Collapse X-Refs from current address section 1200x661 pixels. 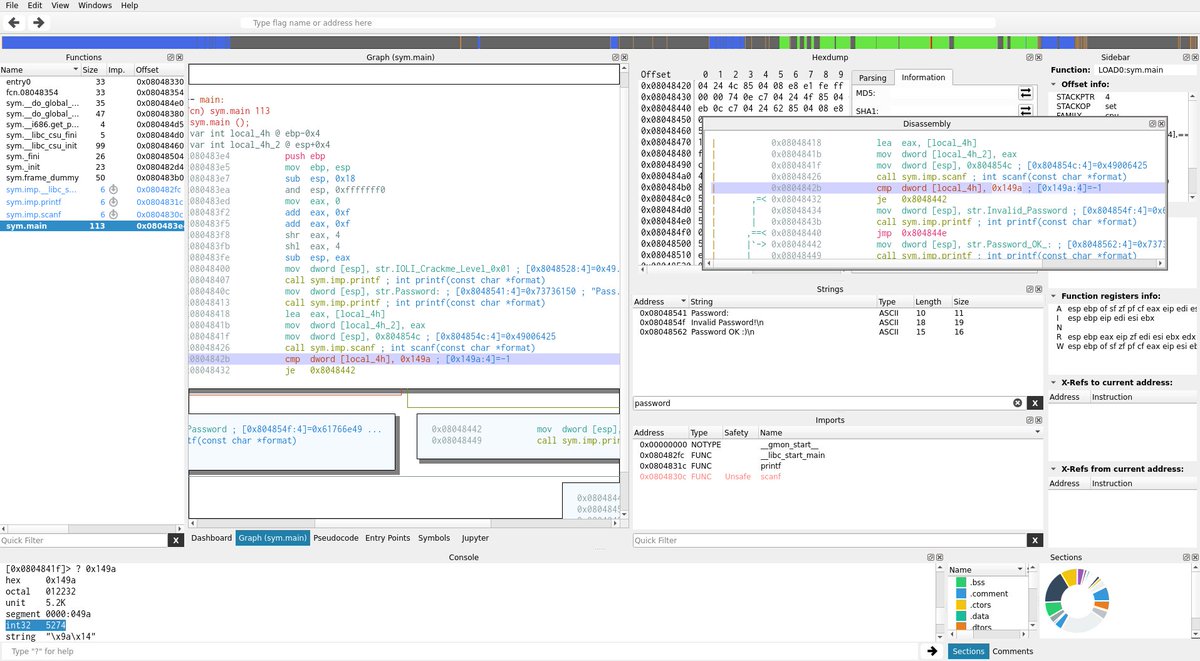point(1053,469)
